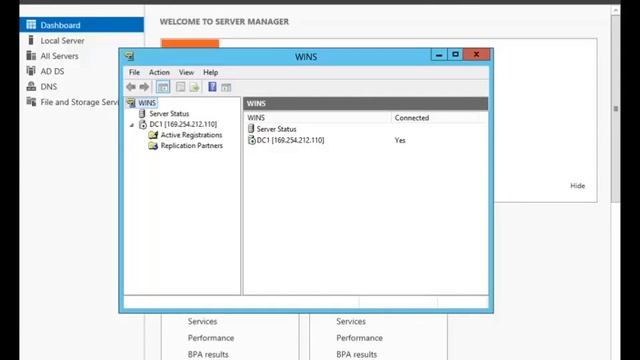640x360 pixels.
Task: Select DC1 [169.254.212.110] text in details list
Action: point(290,140)
